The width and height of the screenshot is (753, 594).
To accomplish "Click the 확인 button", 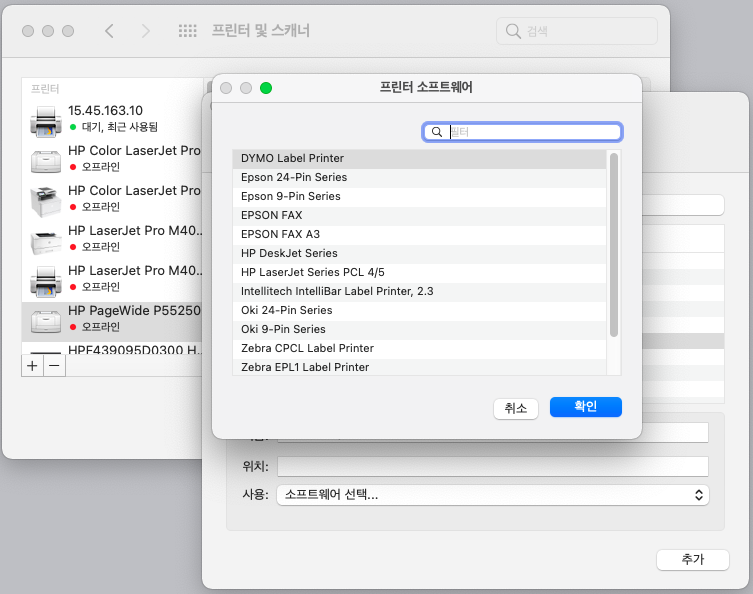I will [585, 407].
